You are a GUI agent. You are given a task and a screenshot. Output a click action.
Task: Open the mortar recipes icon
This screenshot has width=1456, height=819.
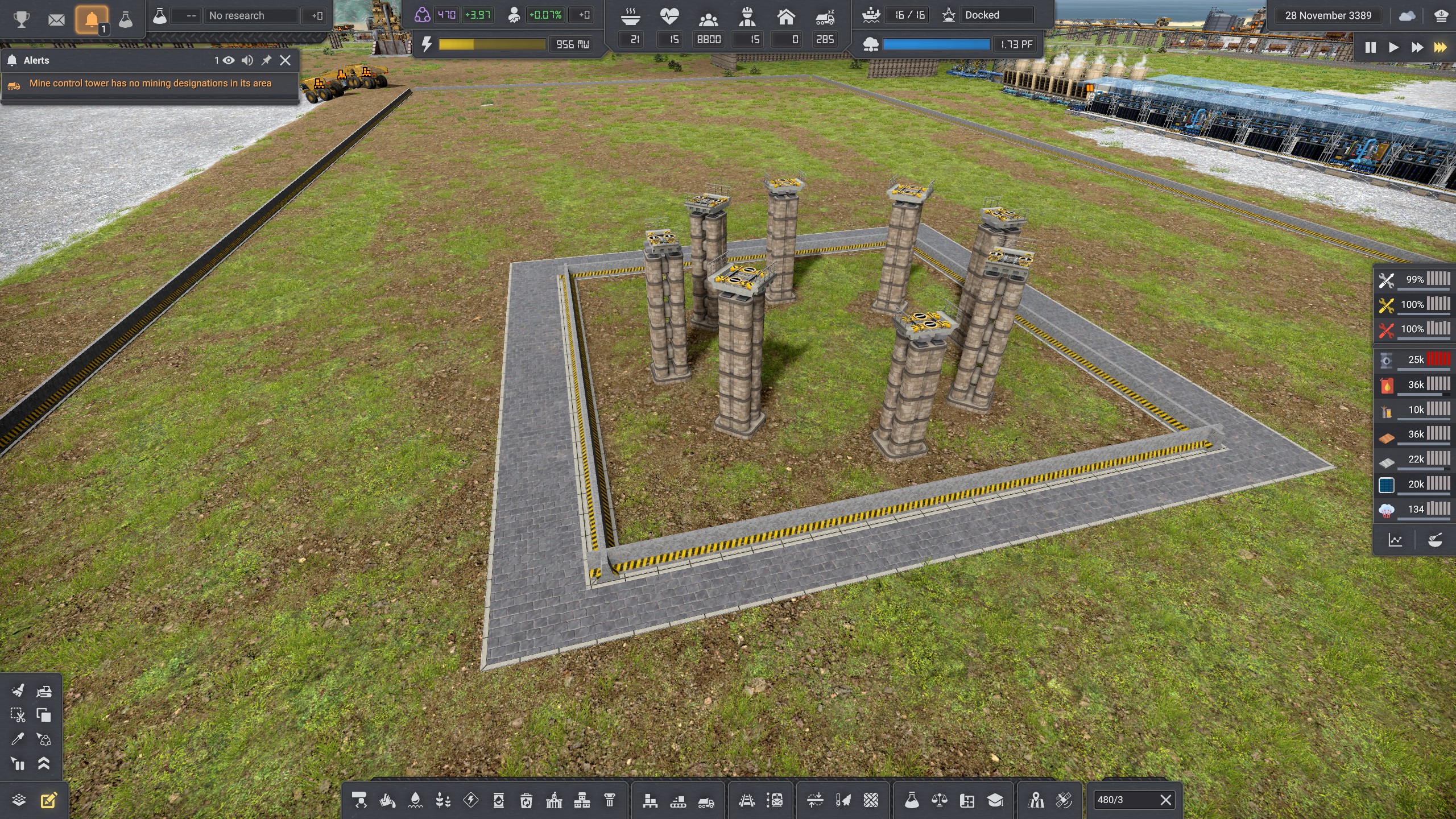1435,540
